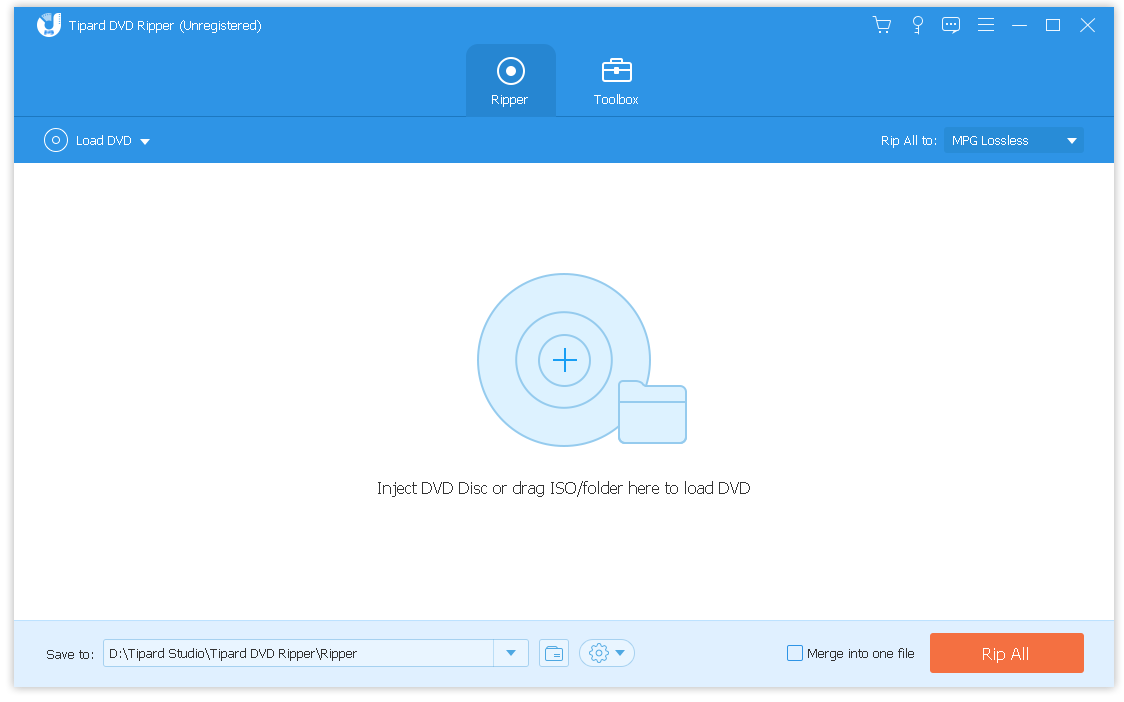The height and width of the screenshot is (702, 1124).
Task: Open the hamburger menu icon
Action: point(986,24)
